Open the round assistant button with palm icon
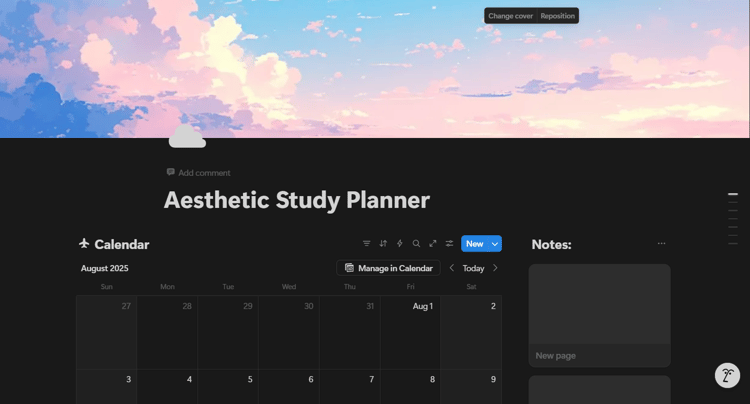This screenshot has width=750, height=404. tap(727, 375)
